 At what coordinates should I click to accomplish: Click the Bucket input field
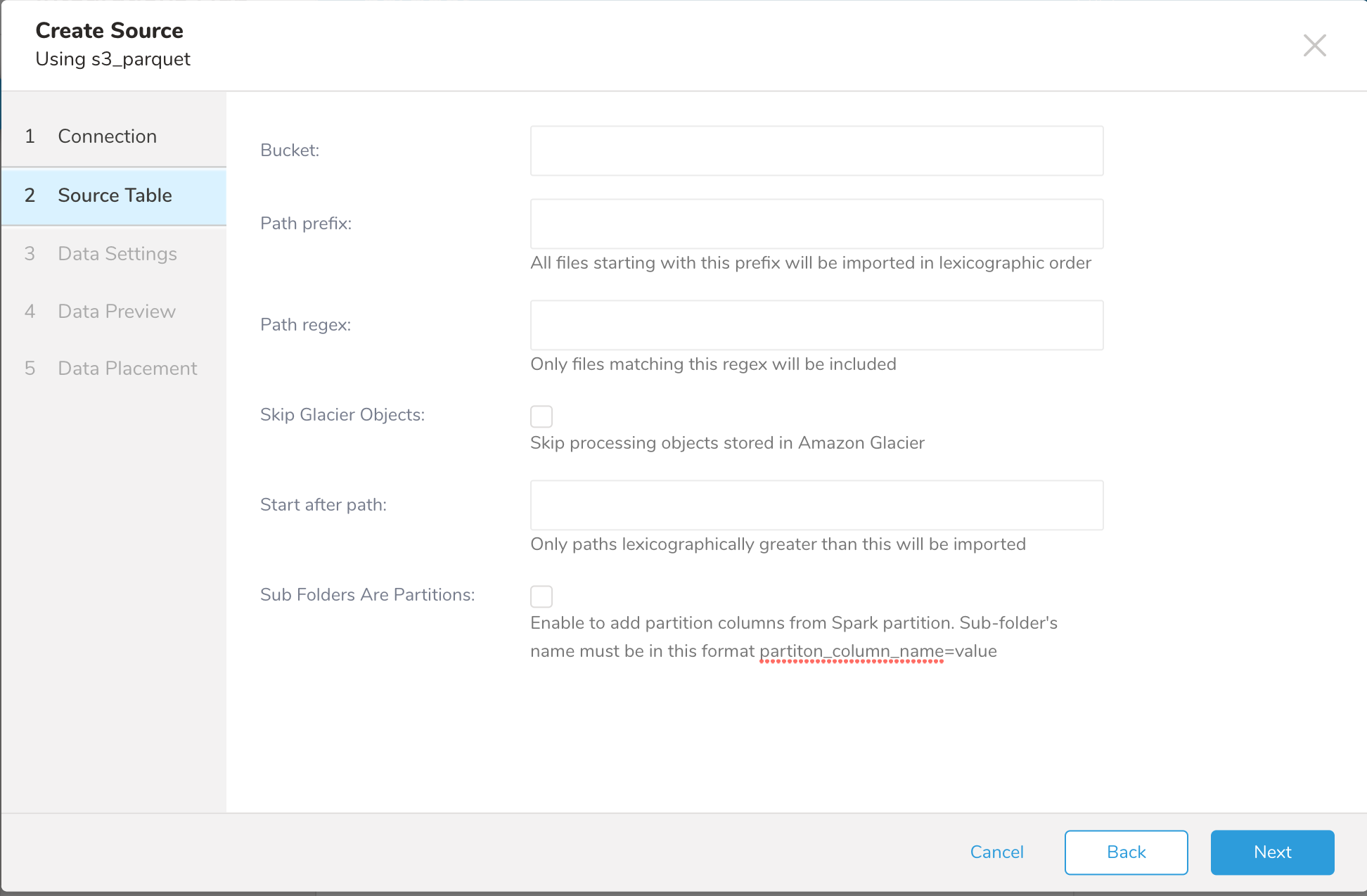[x=816, y=151]
